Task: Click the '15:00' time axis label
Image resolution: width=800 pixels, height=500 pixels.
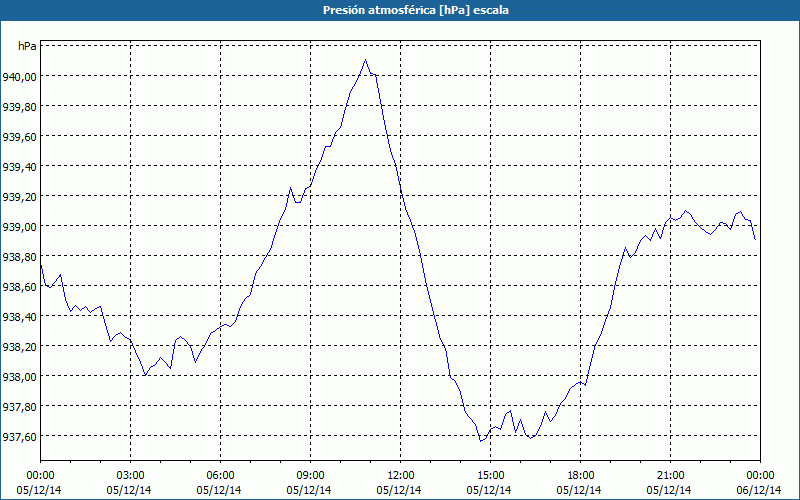Action: point(490,476)
